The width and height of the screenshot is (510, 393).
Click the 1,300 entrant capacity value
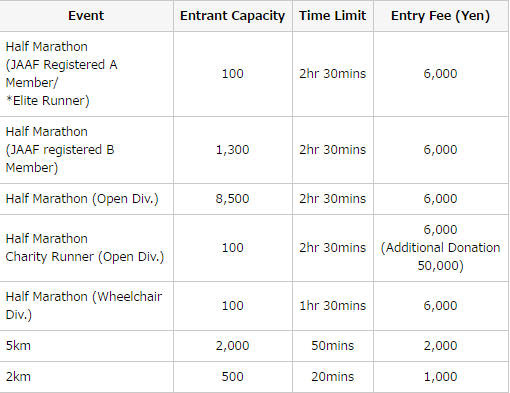233,150
